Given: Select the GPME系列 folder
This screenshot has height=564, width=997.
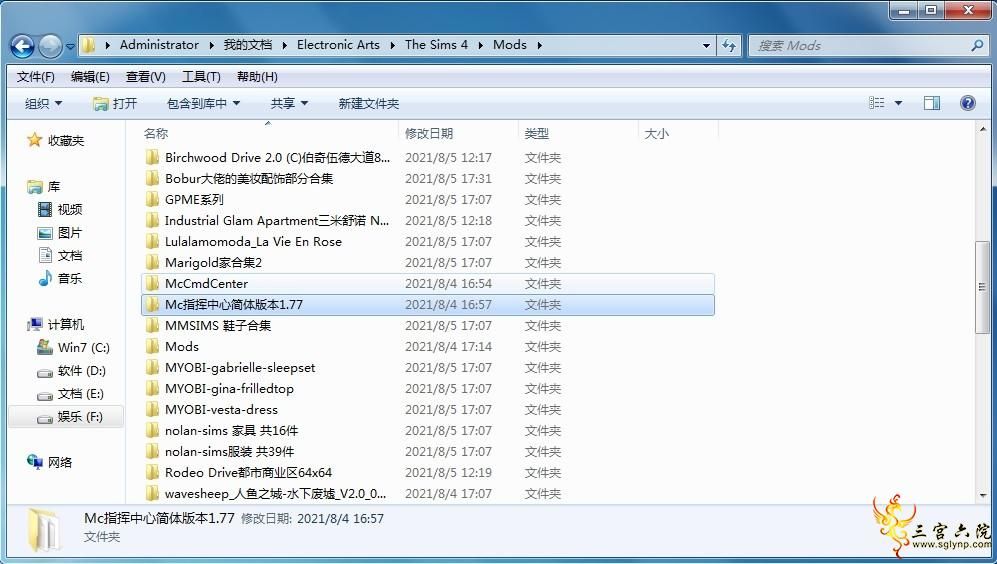Looking at the screenshot, I should click(x=428, y=200).
